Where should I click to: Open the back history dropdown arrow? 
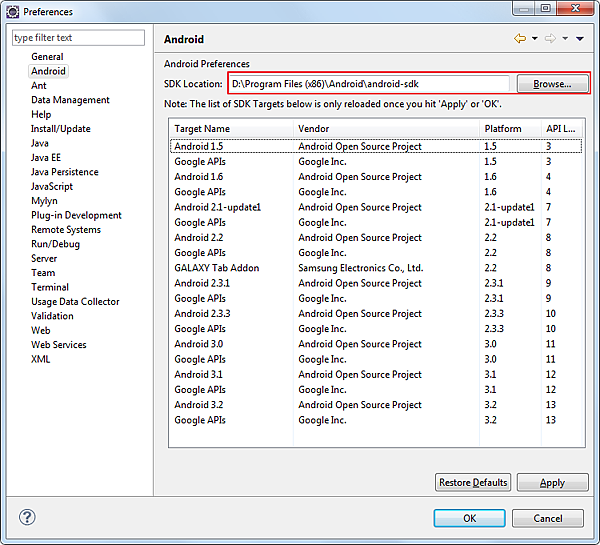[x=535, y=38]
